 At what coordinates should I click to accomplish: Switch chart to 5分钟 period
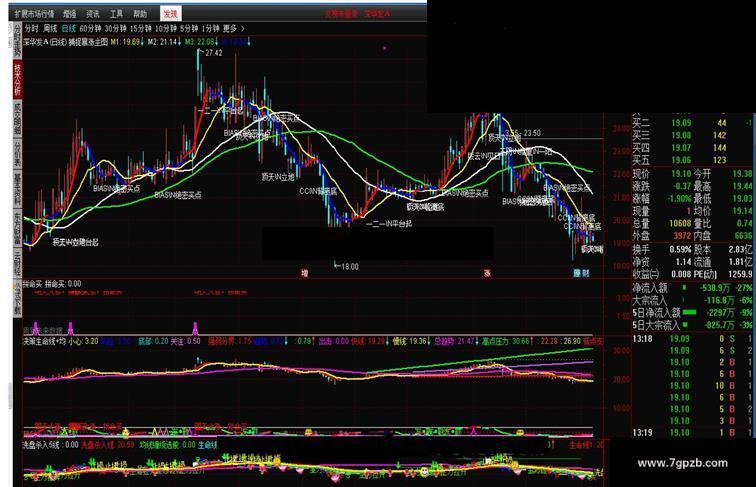[x=189, y=28]
